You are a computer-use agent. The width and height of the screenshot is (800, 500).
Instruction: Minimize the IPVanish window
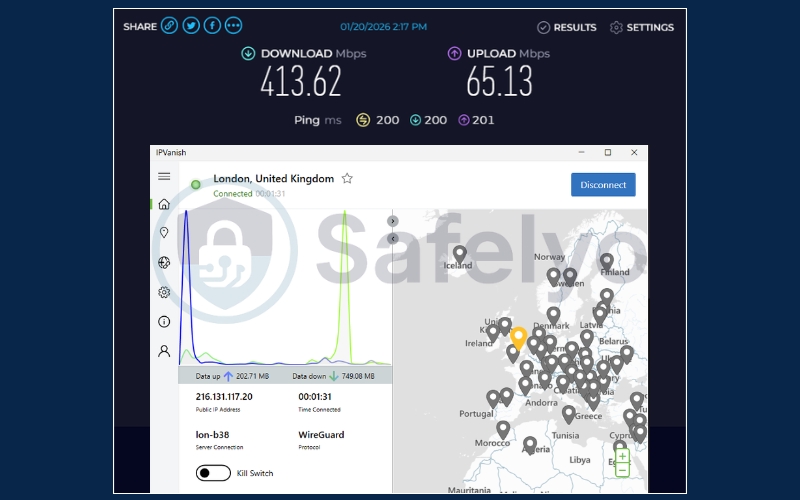coord(581,153)
